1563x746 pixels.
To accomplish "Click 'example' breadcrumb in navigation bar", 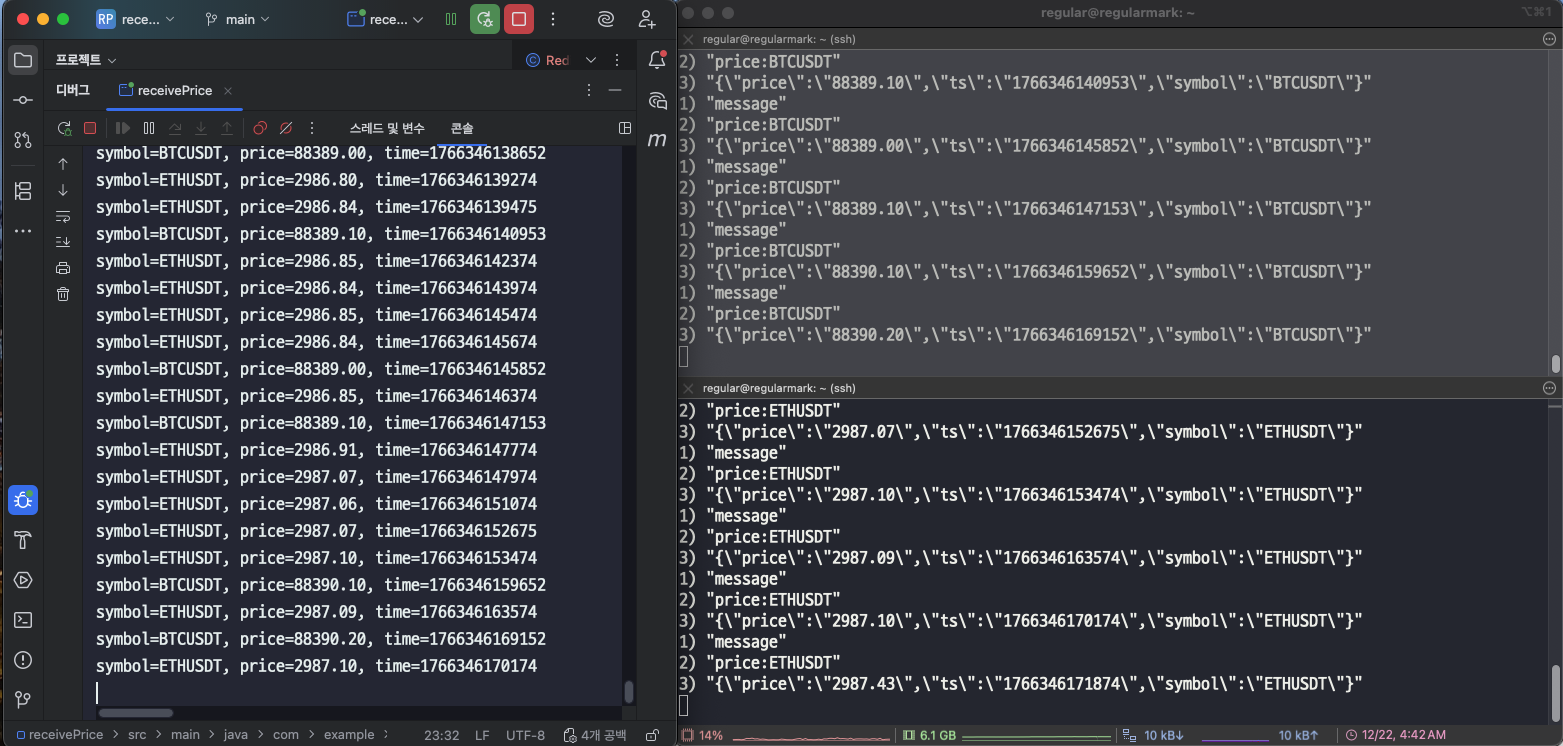I will tap(349, 735).
